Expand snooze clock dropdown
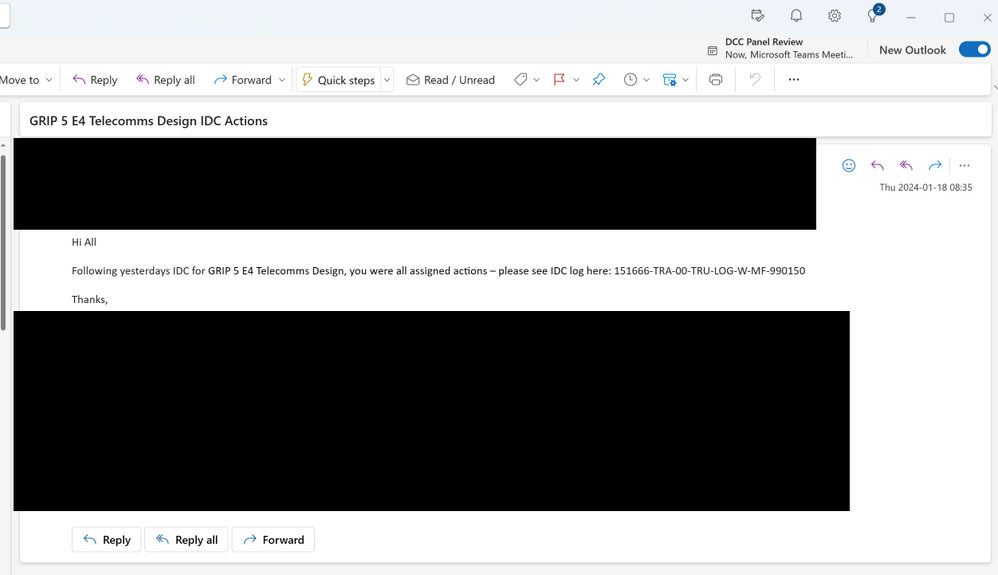The image size is (998, 575). 646,80
